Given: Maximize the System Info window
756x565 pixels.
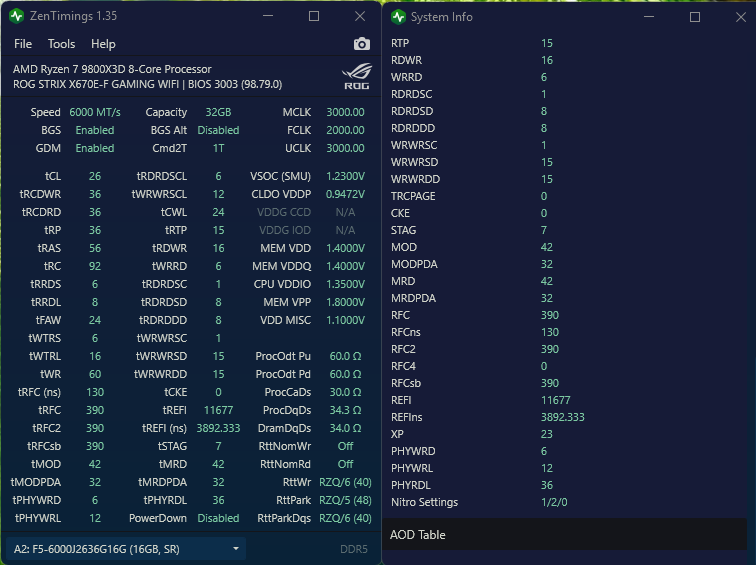Looking at the screenshot, I should pos(695,17).
